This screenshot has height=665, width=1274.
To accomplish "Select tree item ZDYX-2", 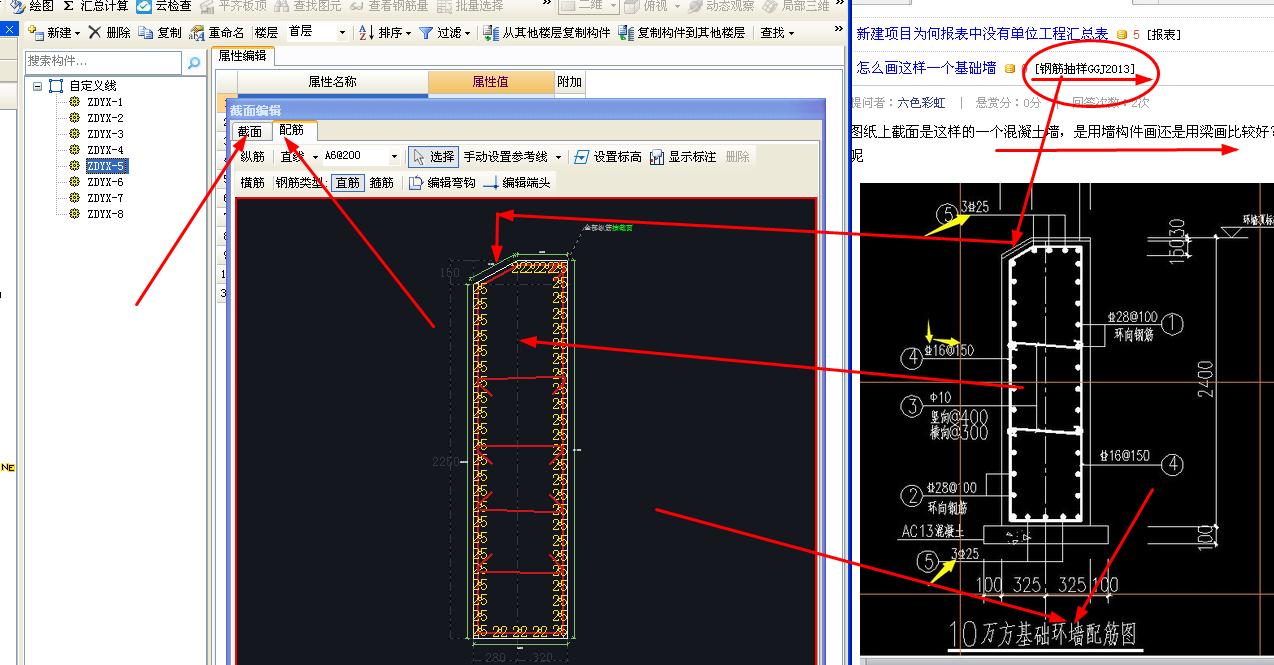I will tap(105, 118).
